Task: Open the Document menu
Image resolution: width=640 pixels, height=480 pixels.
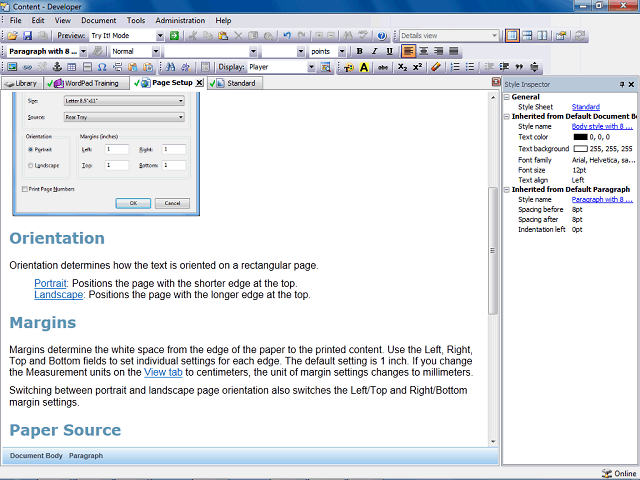Action: click(98, 20)
